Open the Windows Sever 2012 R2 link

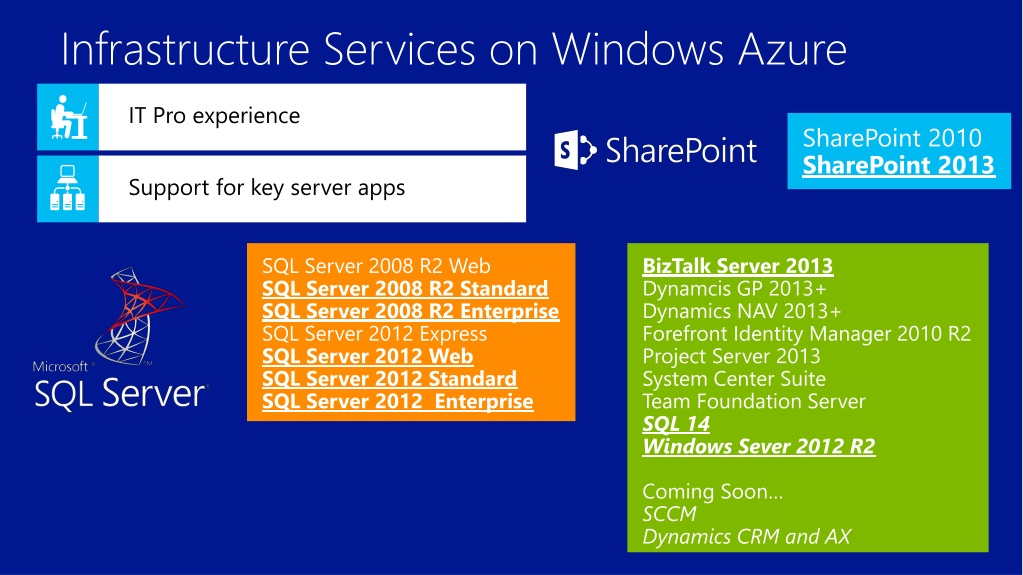tap(759, 446)
